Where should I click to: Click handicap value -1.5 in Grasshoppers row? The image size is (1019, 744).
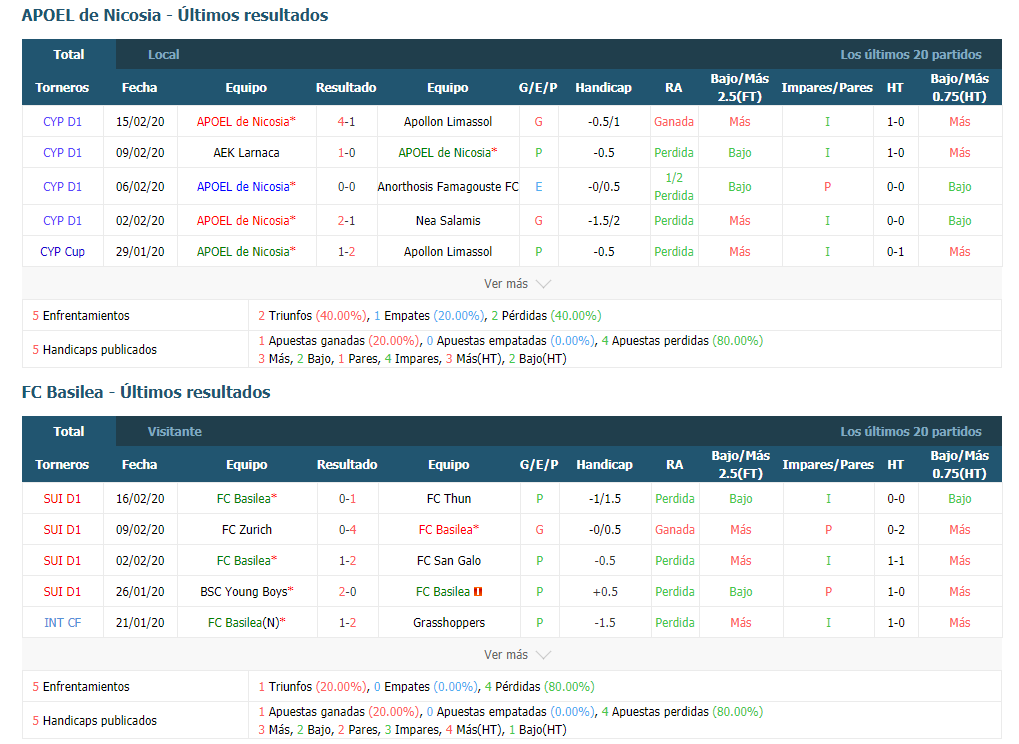[x=604, y=622]
